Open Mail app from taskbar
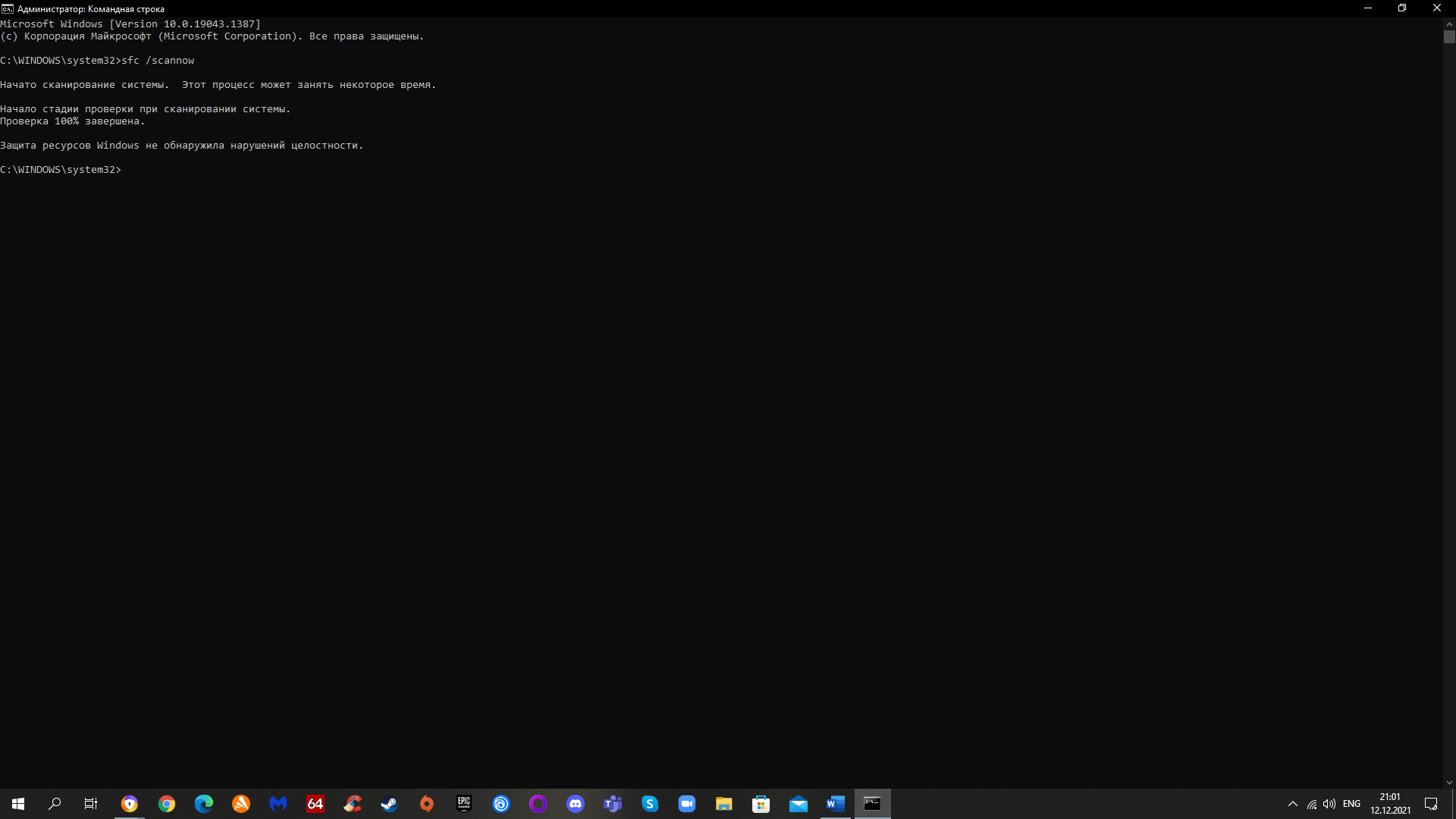1456x819 pixels. (799, 804)
